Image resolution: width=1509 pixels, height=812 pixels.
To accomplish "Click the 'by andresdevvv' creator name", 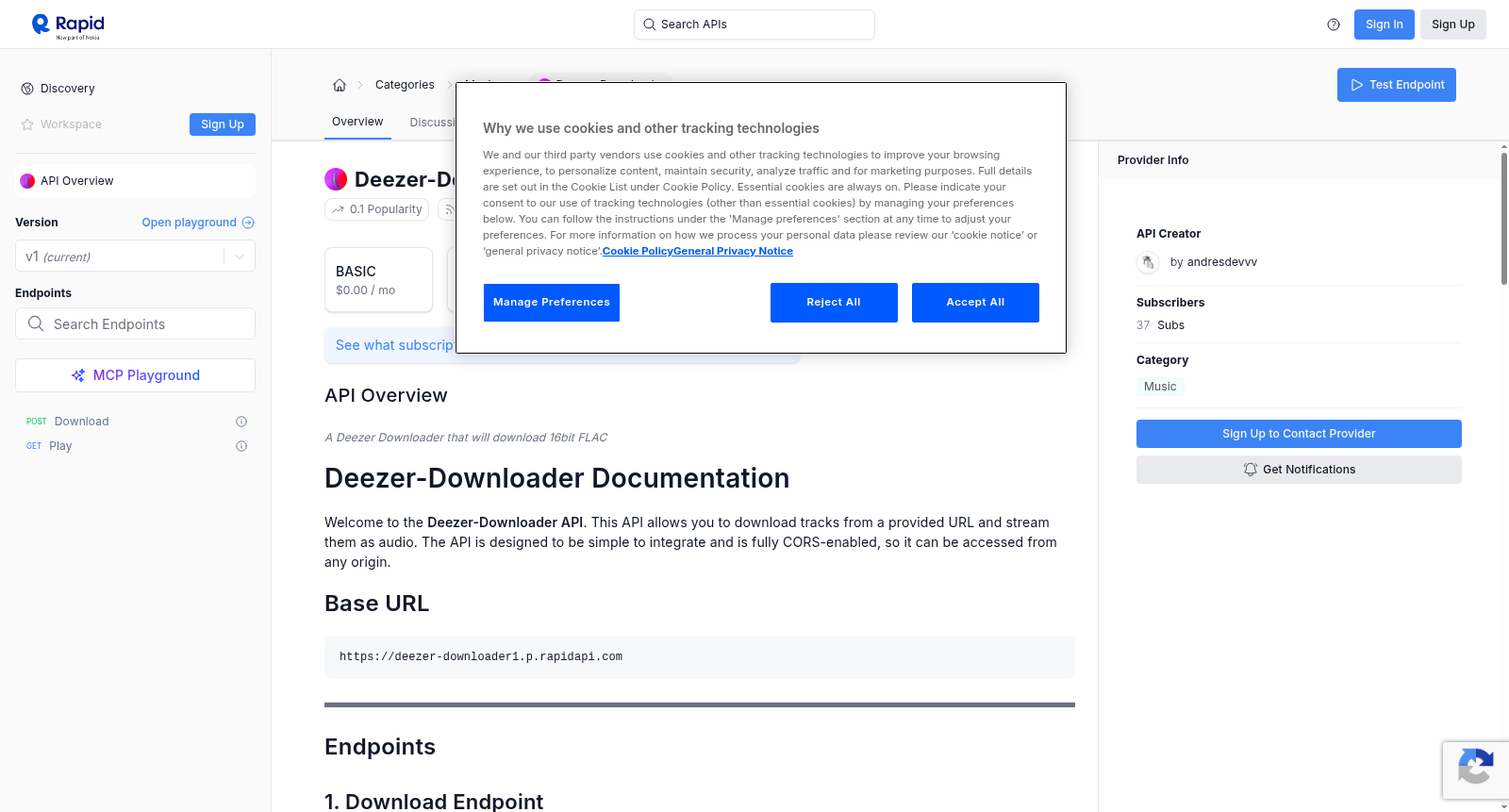I will tap(1214, 262).
